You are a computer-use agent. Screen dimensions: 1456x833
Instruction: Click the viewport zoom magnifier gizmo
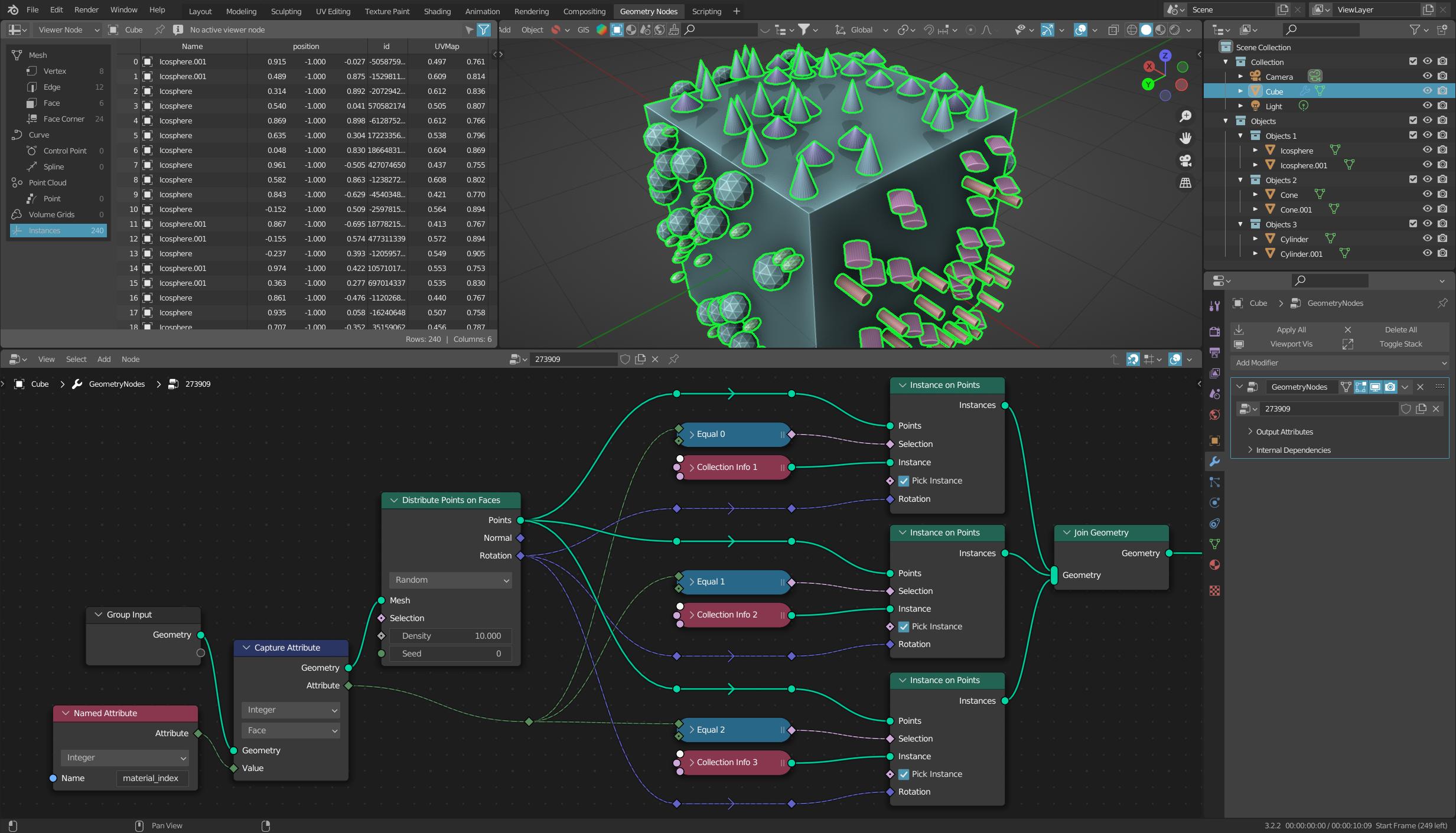tap(1185, 116)
